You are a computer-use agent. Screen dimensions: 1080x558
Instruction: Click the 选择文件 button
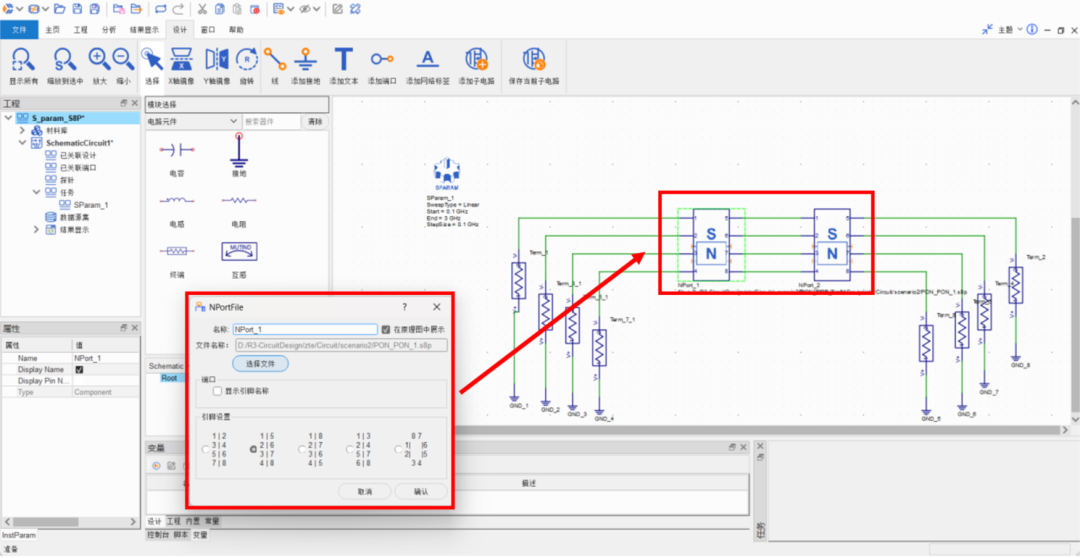coord(260,363)
